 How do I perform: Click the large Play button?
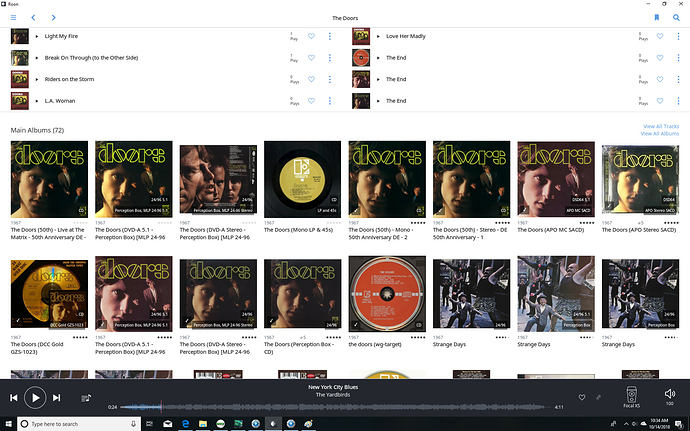35,398
